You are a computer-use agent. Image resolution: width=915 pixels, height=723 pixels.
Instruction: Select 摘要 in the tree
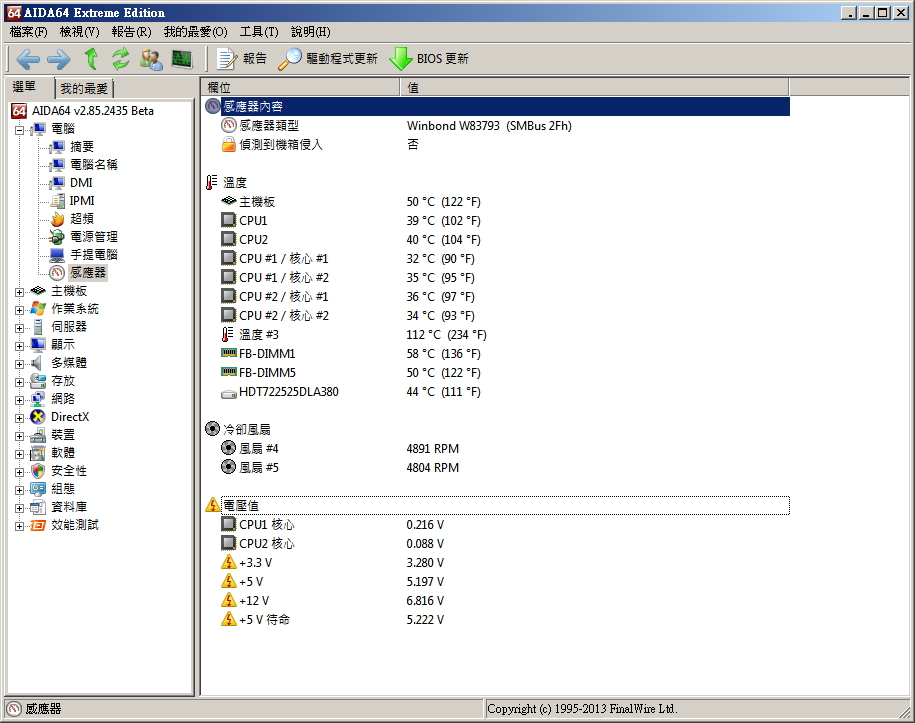pos(82,146)
